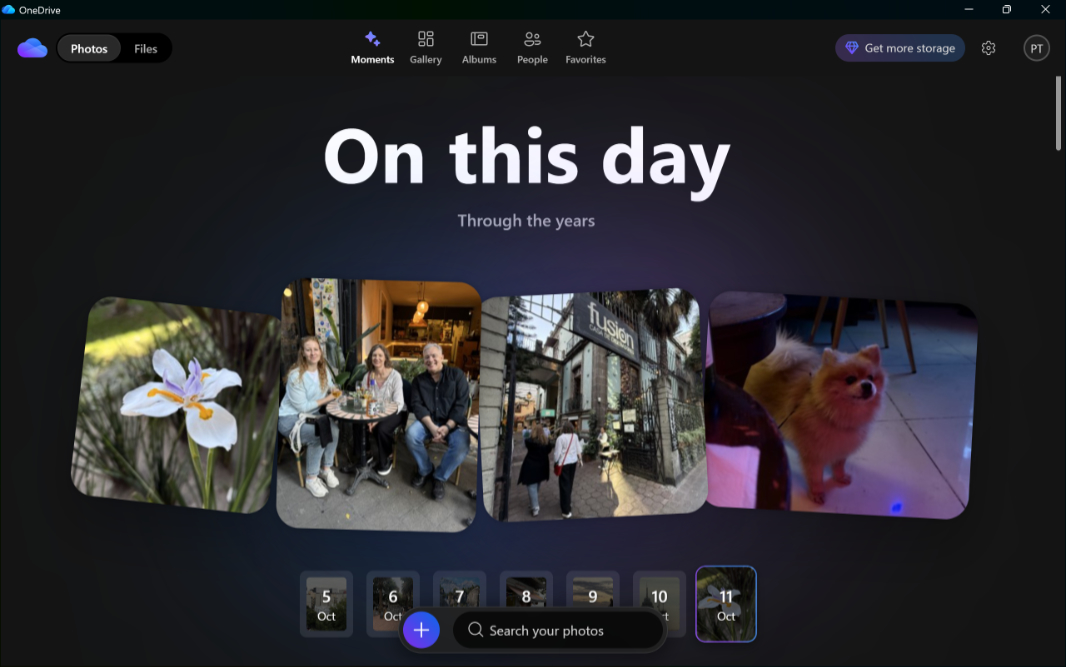Open settings gear icon

click(988, 48)
